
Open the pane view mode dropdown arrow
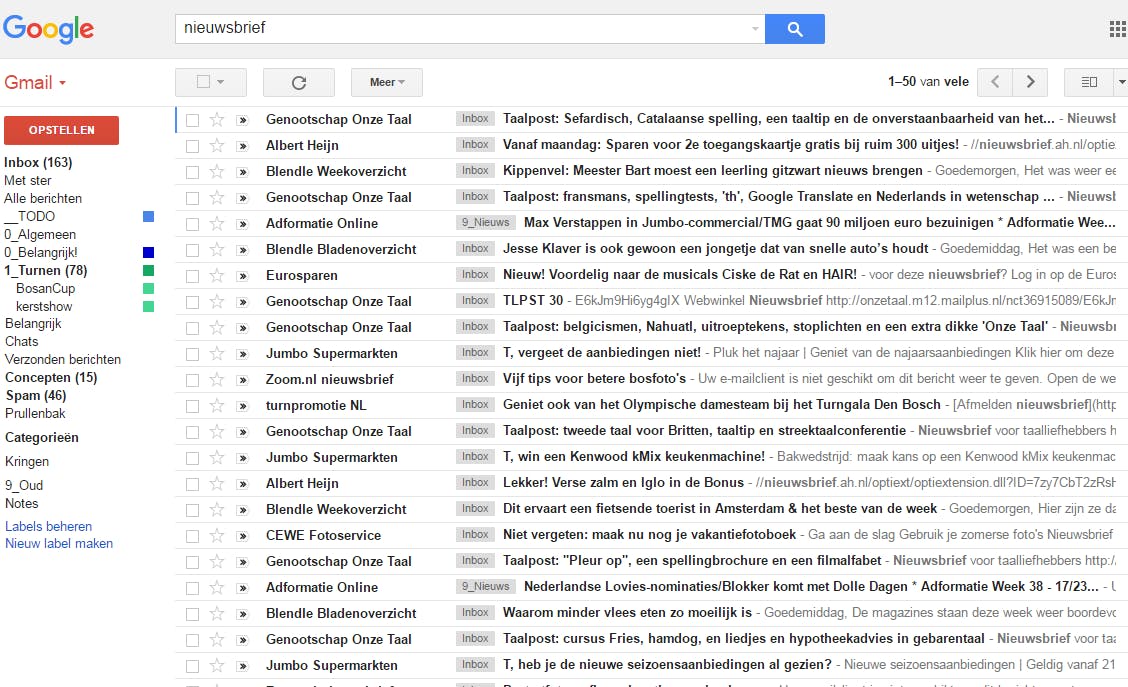coord(1121,82)
